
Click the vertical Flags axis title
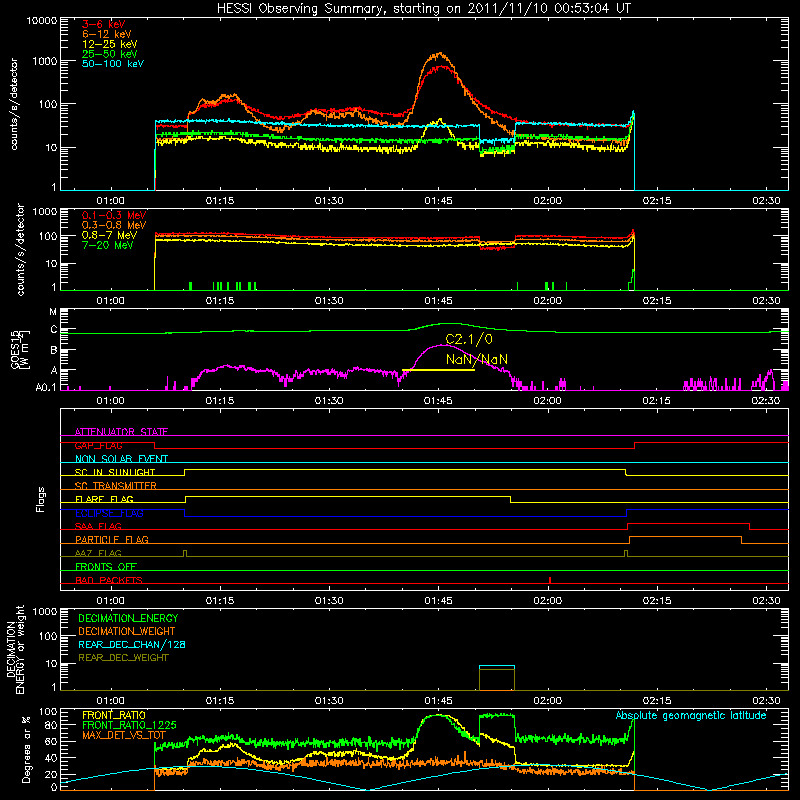pos(41,499)
